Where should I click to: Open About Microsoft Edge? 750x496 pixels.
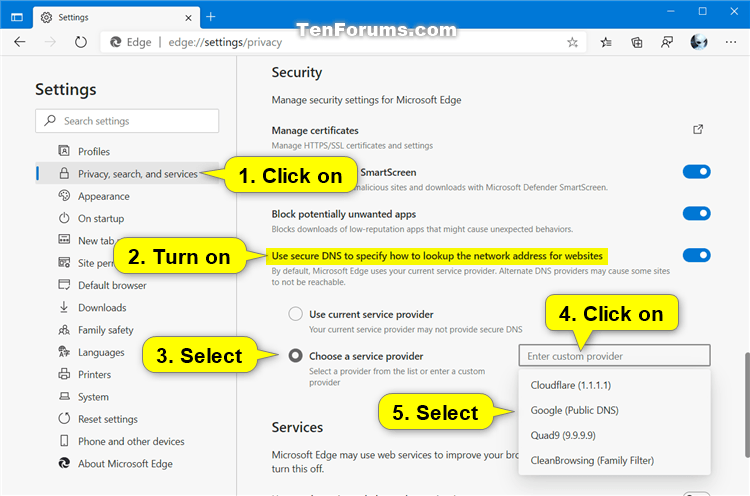pyautogui.click(x=127, y=463)
